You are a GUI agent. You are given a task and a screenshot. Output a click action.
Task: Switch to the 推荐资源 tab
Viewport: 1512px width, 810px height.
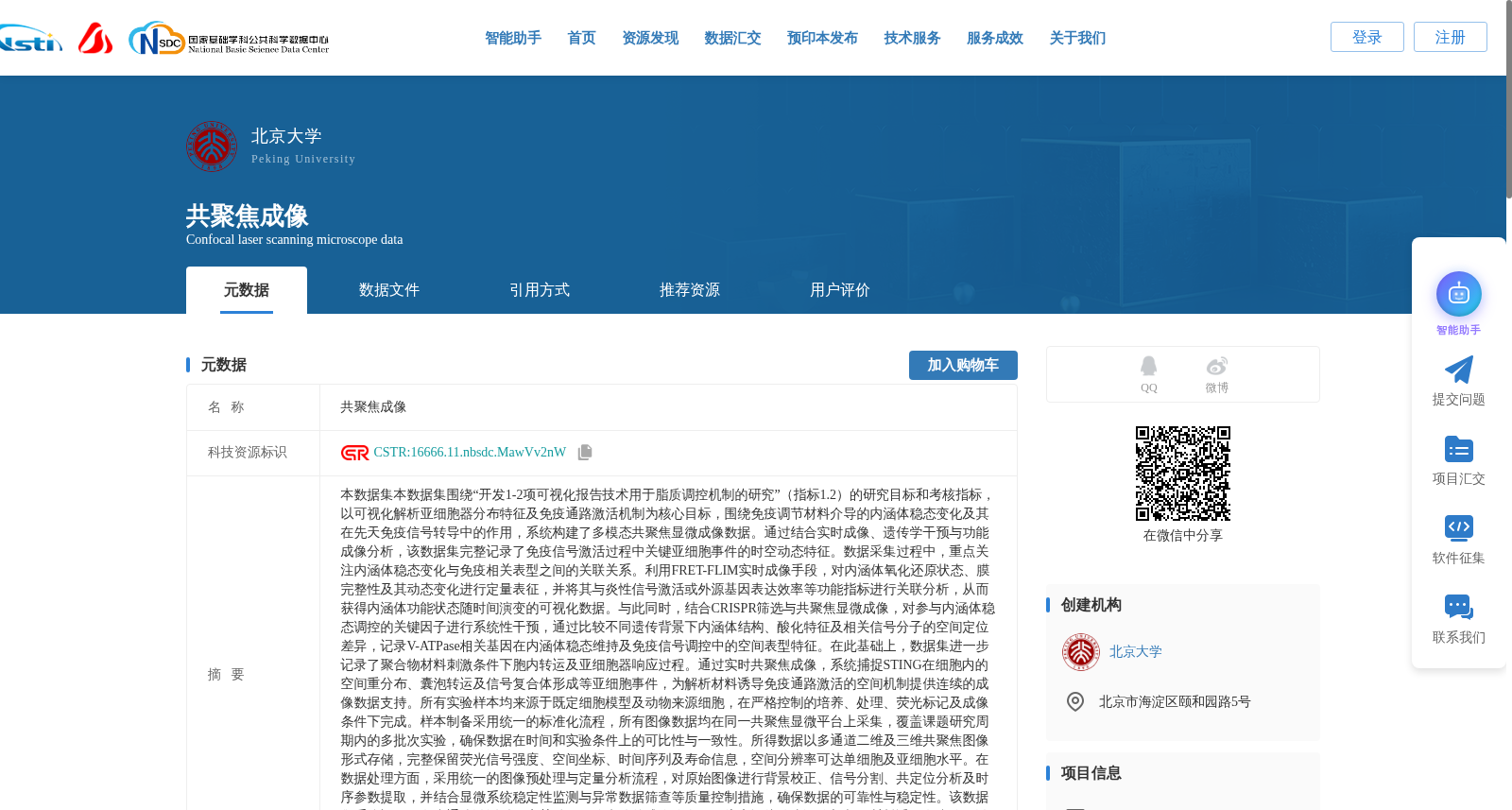[690, 290]
